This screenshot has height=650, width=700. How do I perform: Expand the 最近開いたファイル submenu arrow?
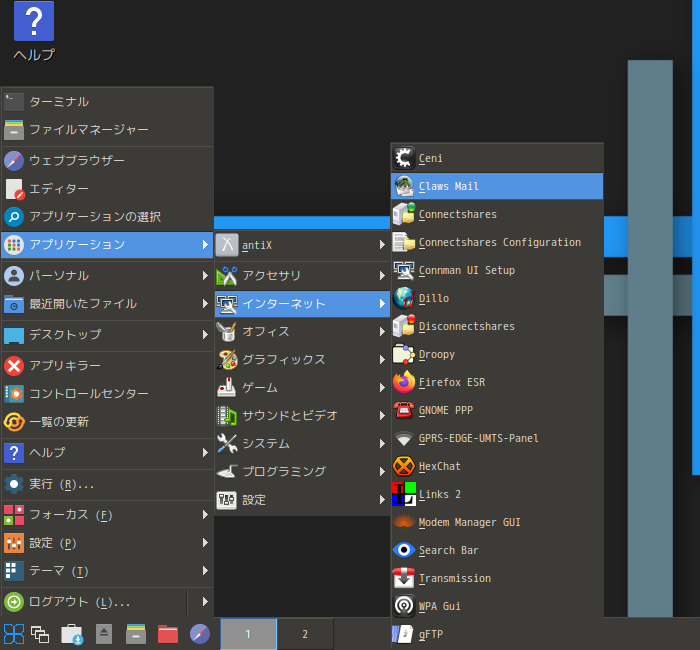click(205, 304)
